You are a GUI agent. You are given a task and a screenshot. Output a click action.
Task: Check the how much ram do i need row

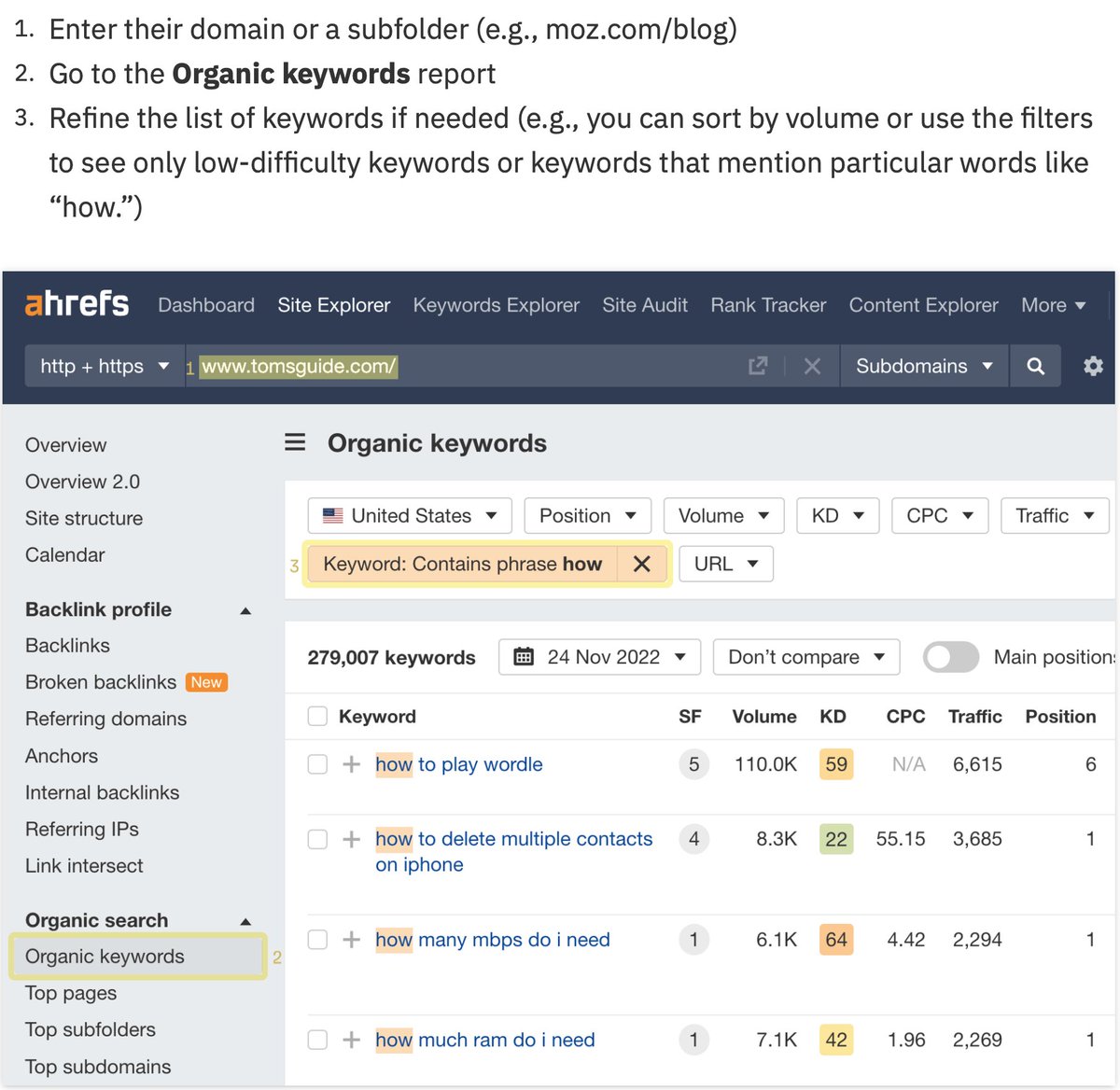pyautogui.click(x=317, y=1040)
